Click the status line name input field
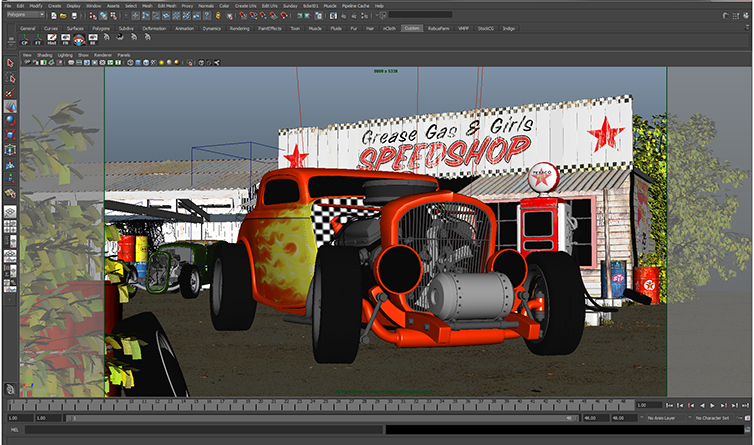This screenshot has width=754, height=445. tap(421, 15)
